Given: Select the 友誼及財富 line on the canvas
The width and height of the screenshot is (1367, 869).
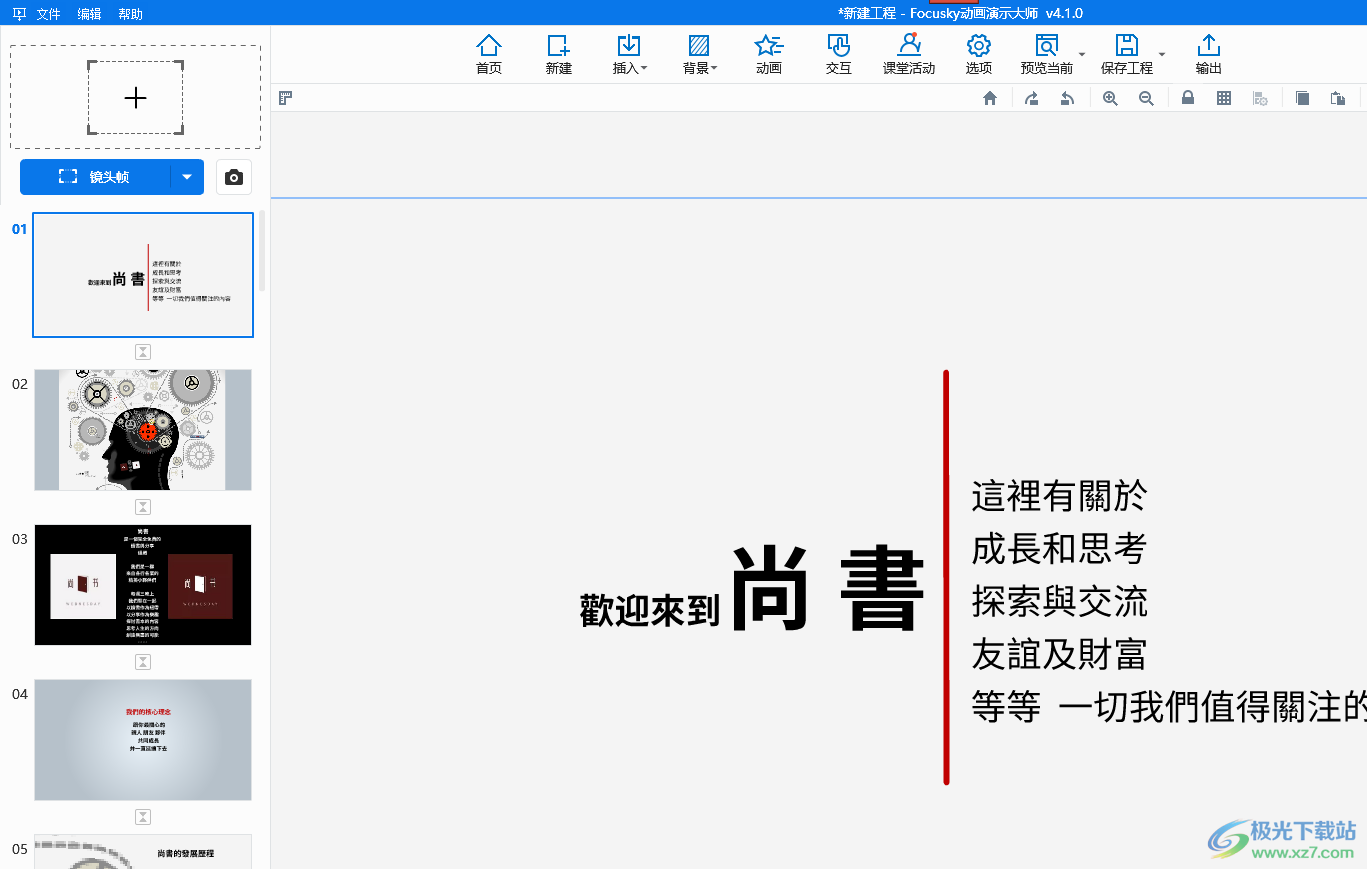Looking at the screenshot, I should click(x=1059, y=655).
